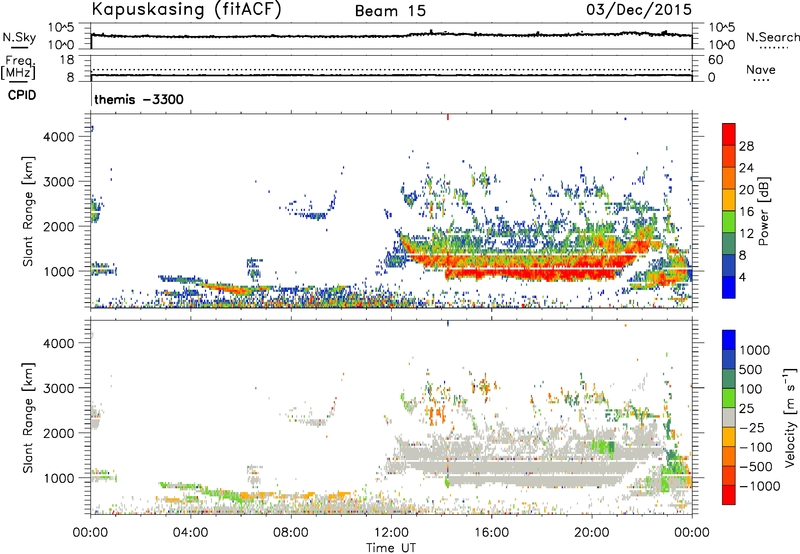Screen dimensions: 800x554
Task: Select the 16 label on Power colorbar
Action: pyautogui.click(x=745, y=212)
